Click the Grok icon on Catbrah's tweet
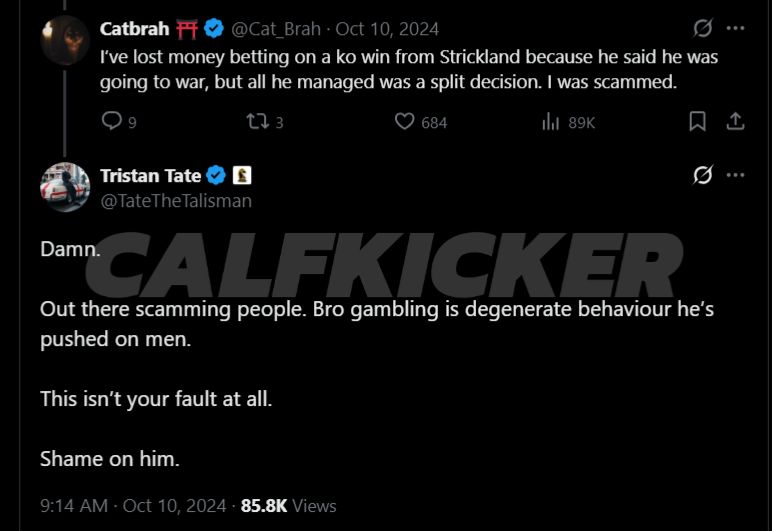This screenshot has width=772, height=531. 703,29
